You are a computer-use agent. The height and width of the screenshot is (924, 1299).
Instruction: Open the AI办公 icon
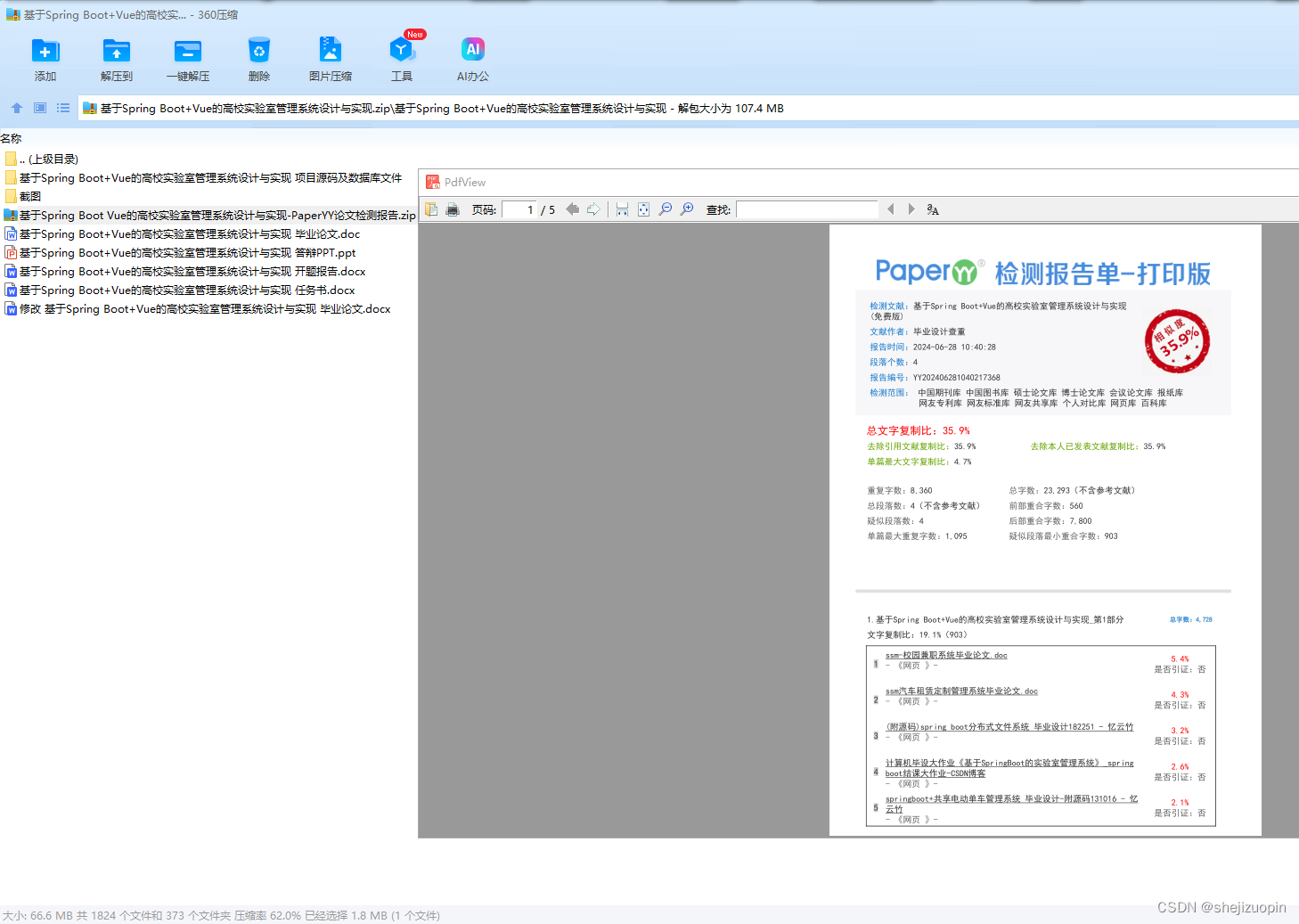473,49
